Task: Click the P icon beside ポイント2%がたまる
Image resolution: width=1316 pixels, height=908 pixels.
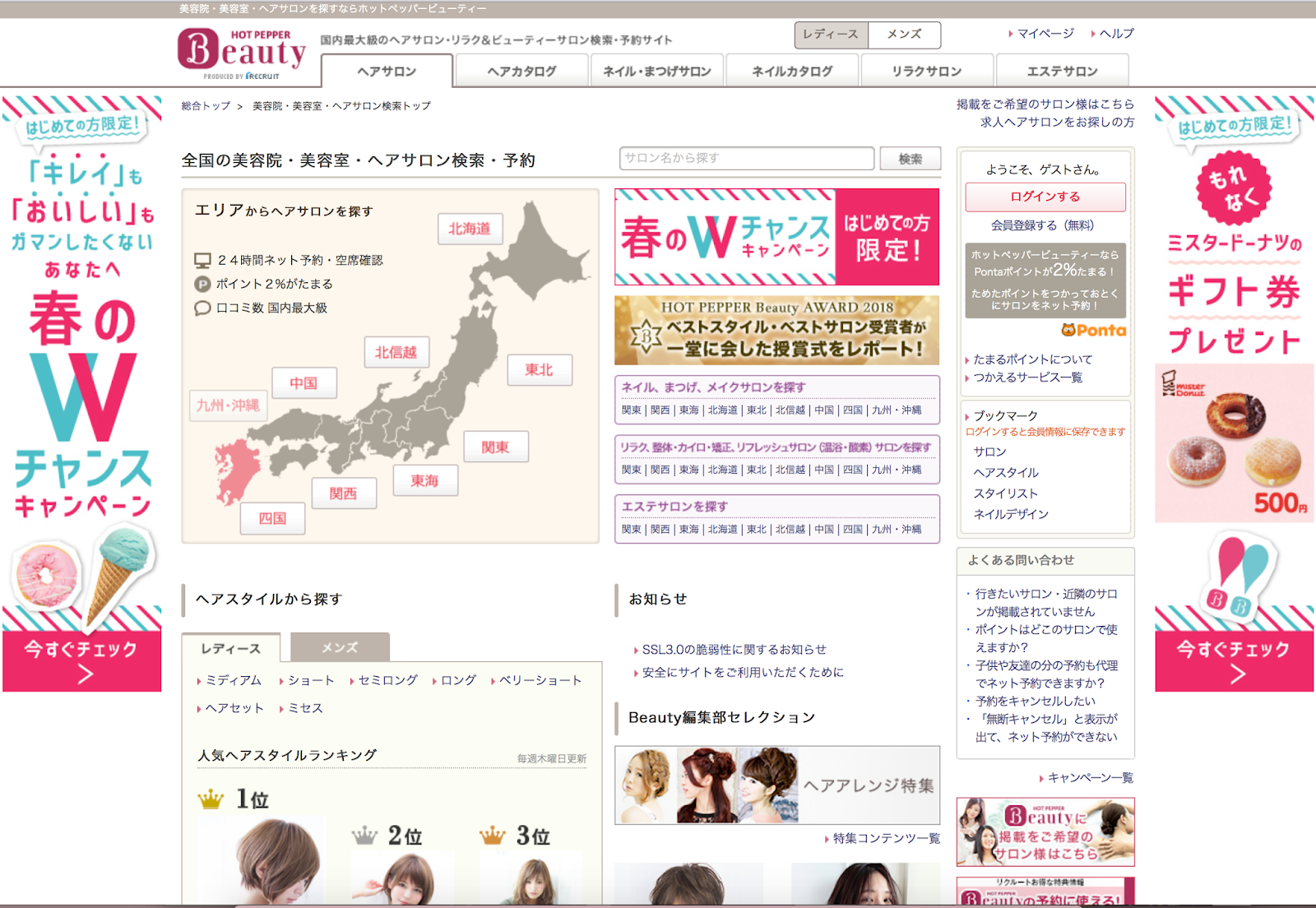Action: [x=202, y=285]
